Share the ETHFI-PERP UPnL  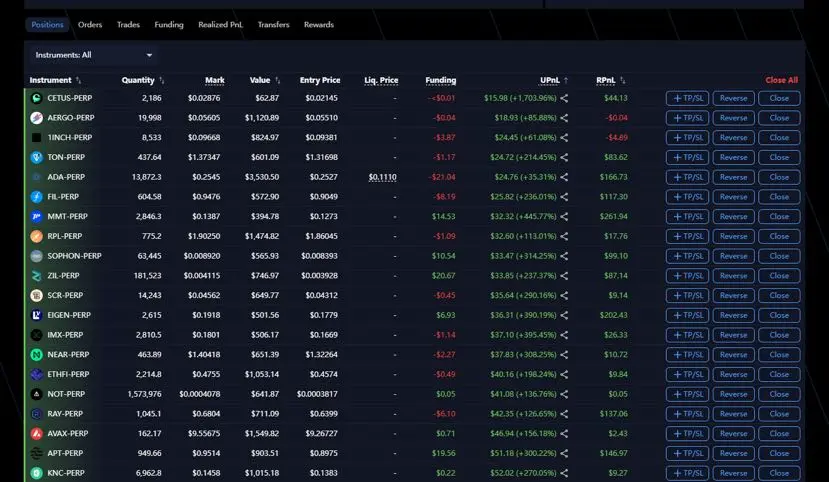(564, 374)
